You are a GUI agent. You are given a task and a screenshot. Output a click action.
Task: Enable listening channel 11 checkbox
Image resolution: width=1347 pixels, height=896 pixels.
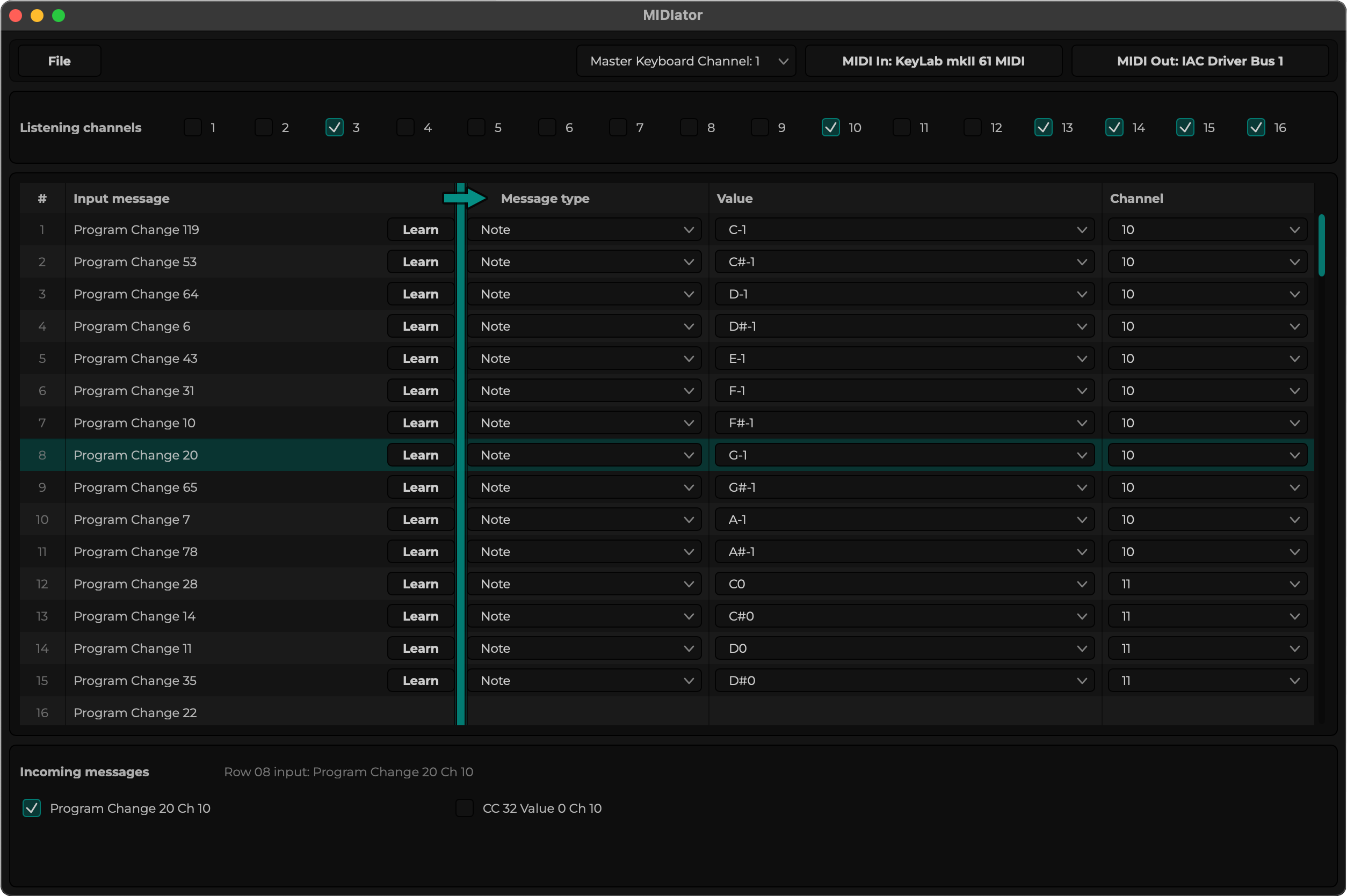[902, 127]
